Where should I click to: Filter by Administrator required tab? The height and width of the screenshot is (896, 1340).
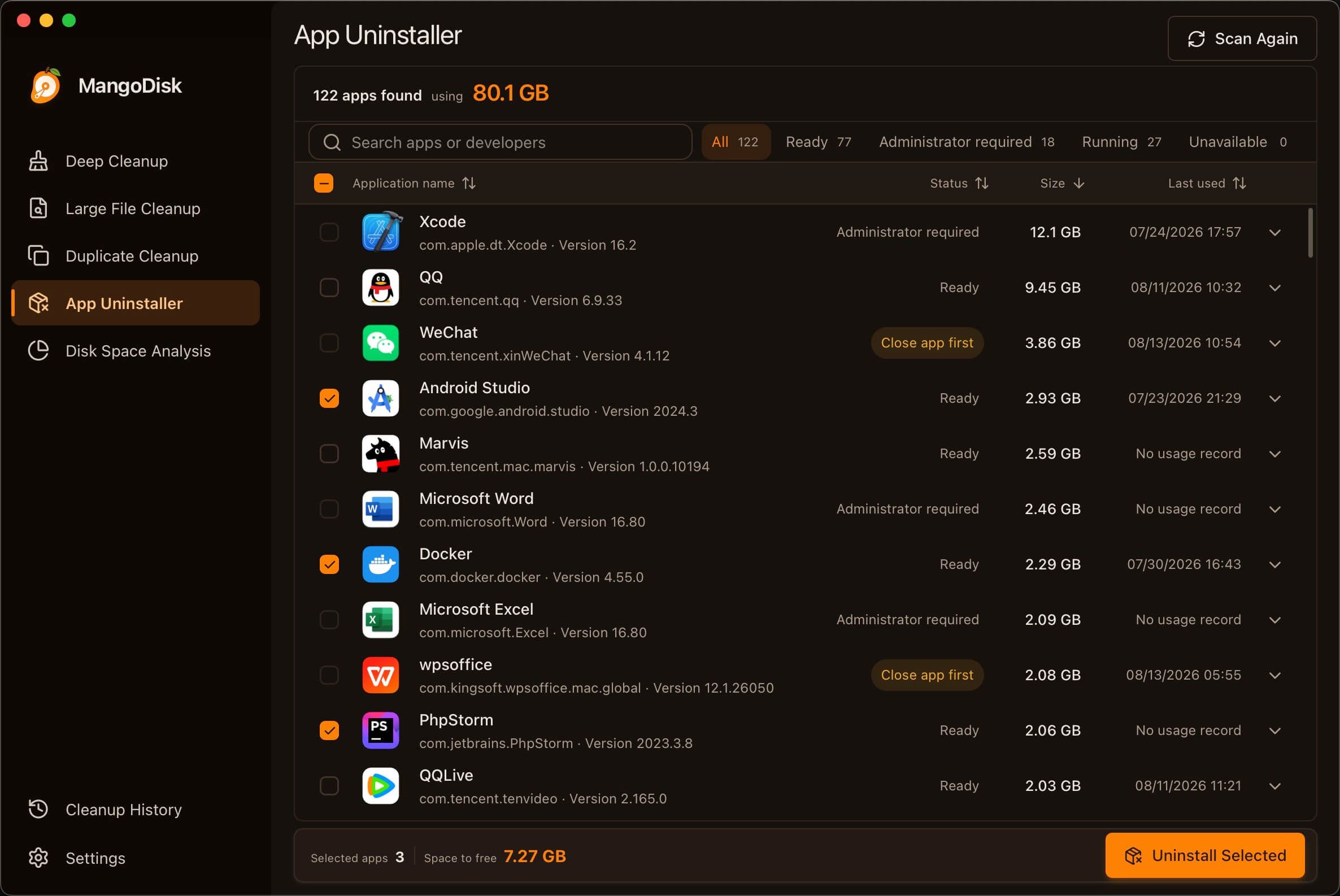(966, 142)
